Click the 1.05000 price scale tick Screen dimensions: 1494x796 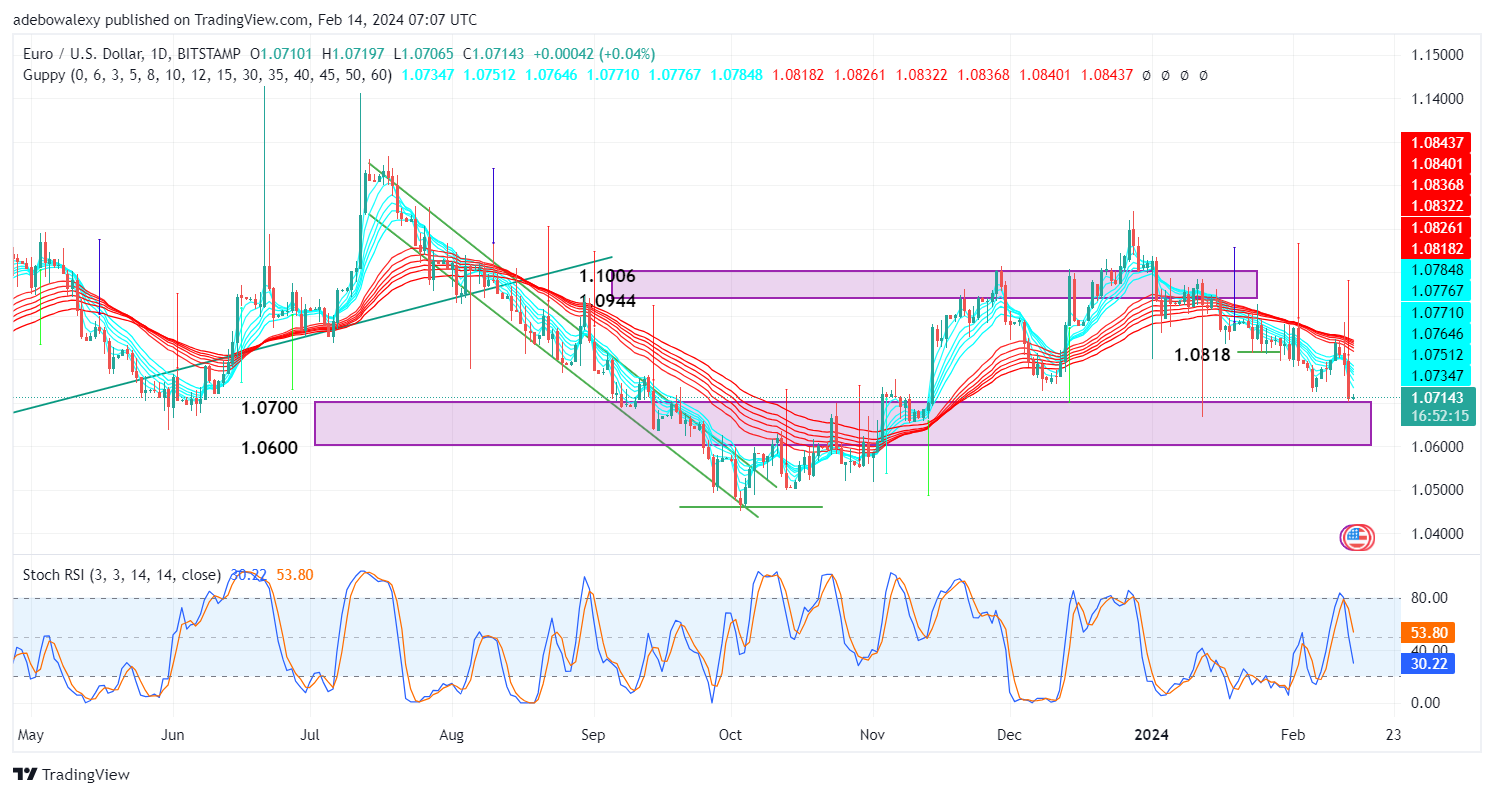(1438, 490)
